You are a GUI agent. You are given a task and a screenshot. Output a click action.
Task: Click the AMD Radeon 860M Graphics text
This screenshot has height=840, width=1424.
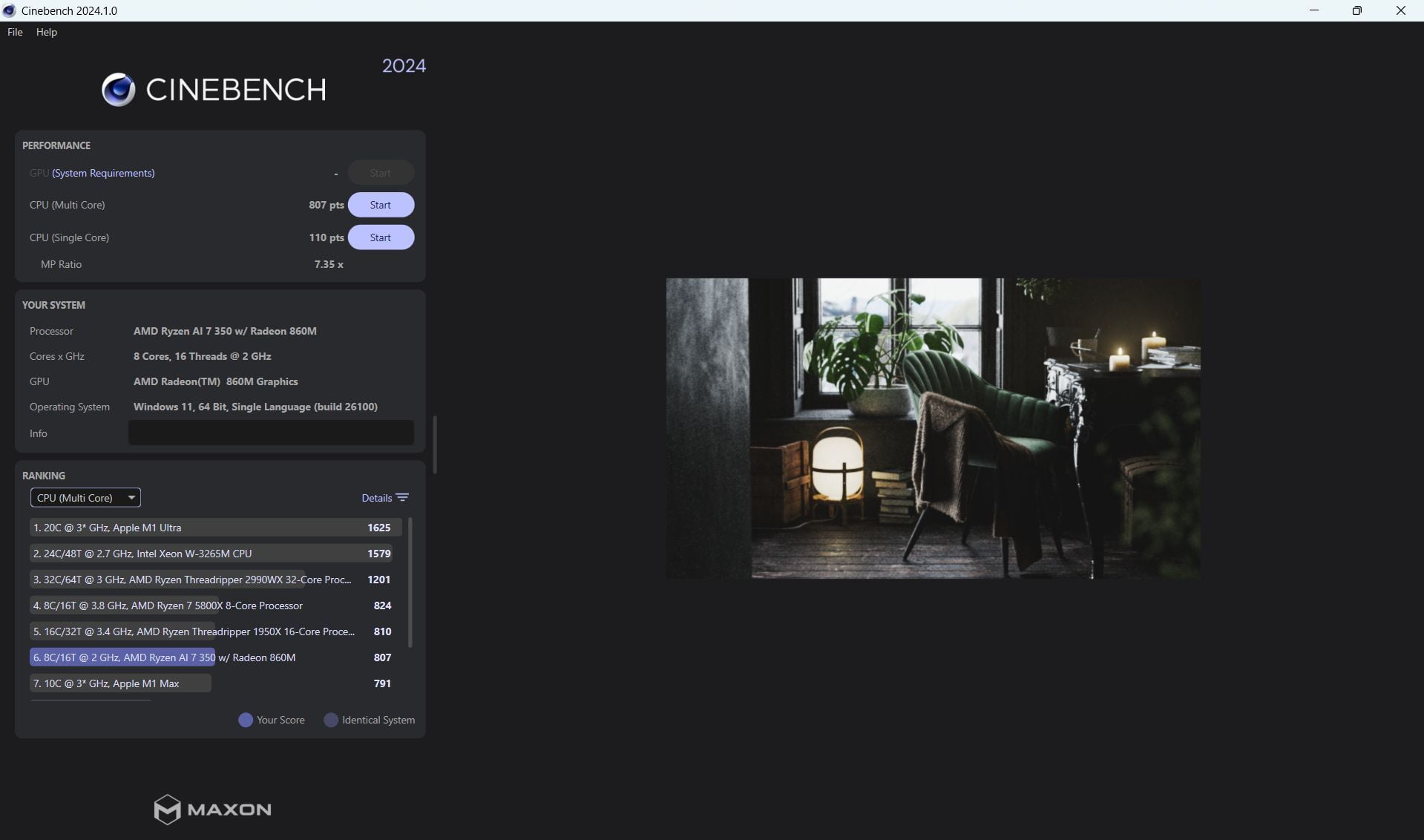[x=215, y=381]
